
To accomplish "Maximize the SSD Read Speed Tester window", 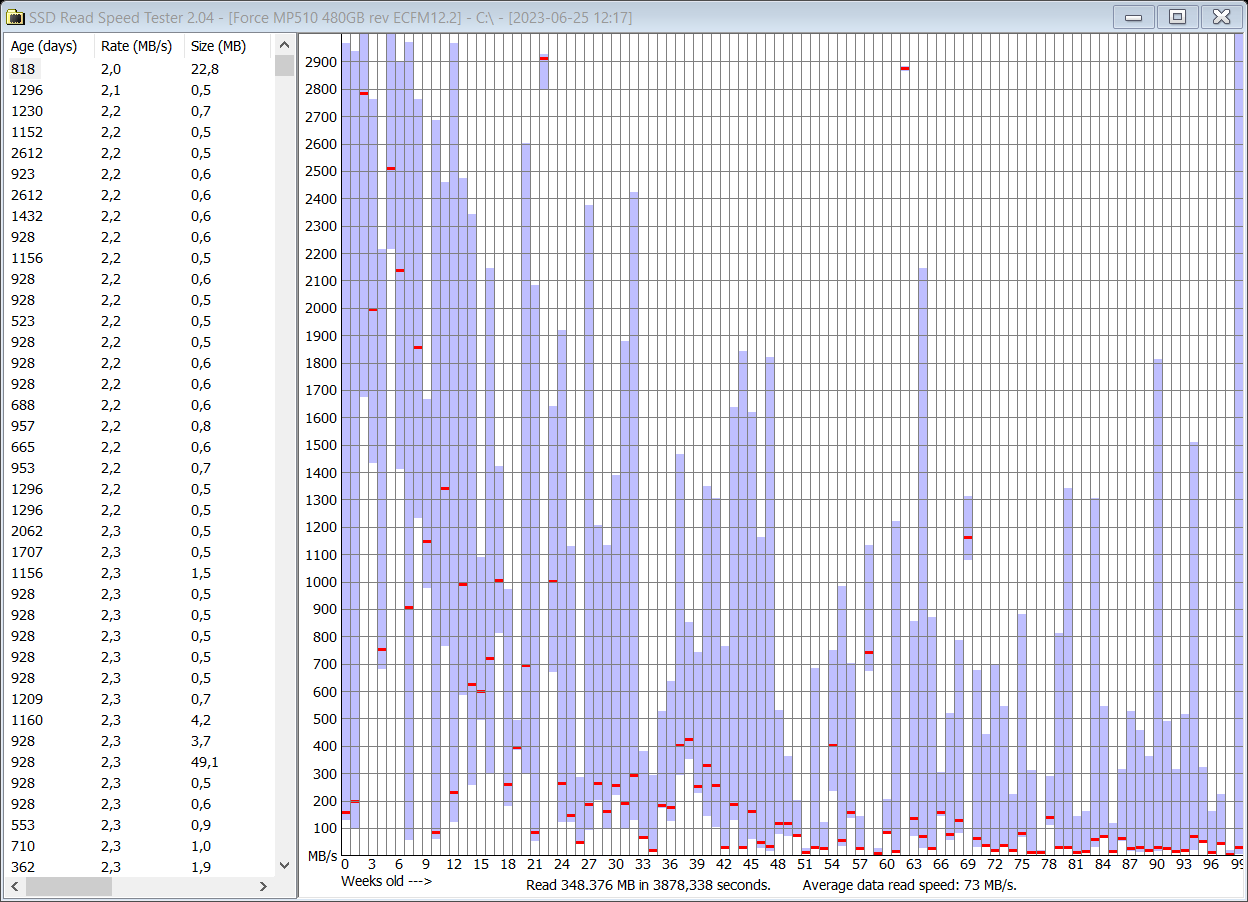I will 1177,16.
